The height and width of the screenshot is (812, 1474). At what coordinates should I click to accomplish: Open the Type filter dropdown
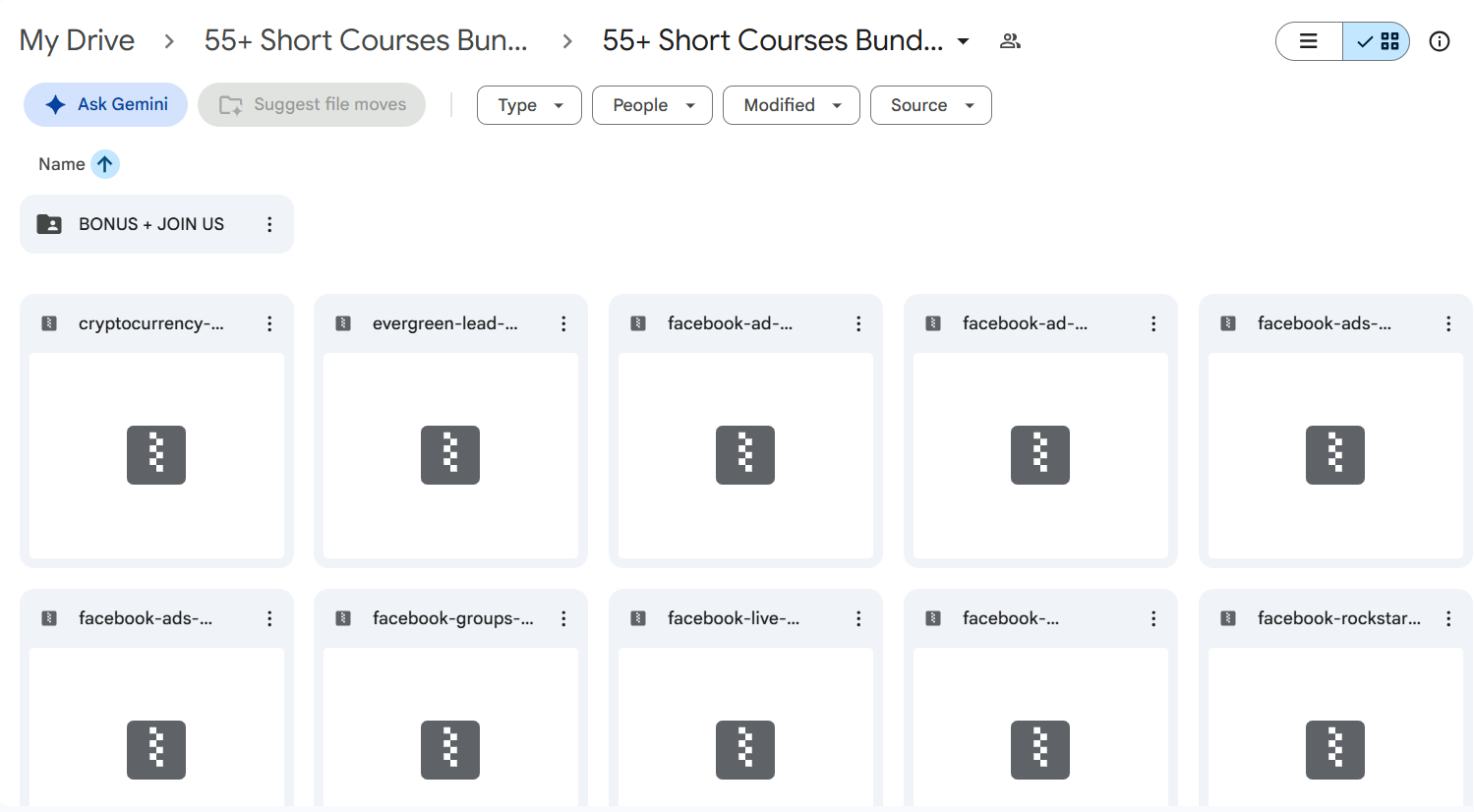529,105
